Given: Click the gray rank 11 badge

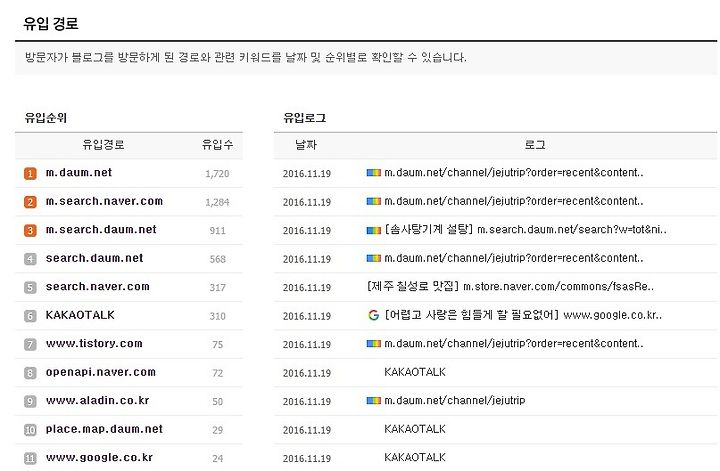Looking at the screenshot, I should 30,458.
